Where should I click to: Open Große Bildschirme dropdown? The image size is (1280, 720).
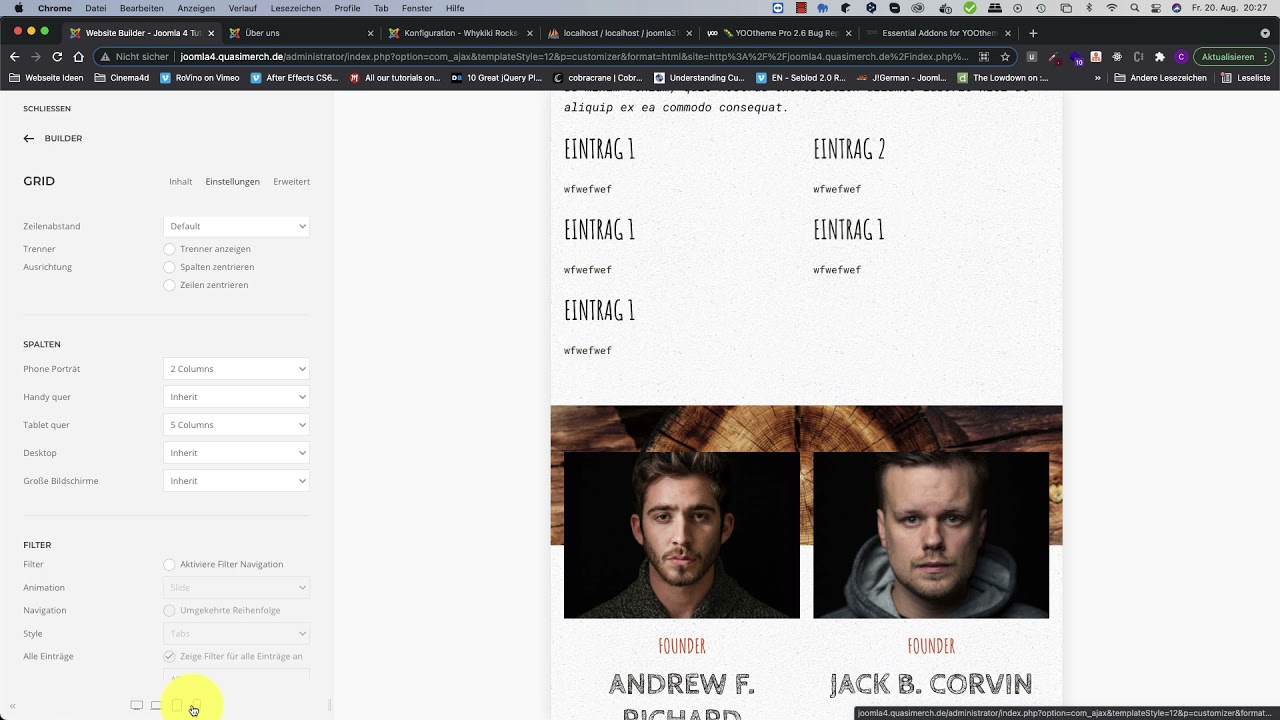point(236,481)
